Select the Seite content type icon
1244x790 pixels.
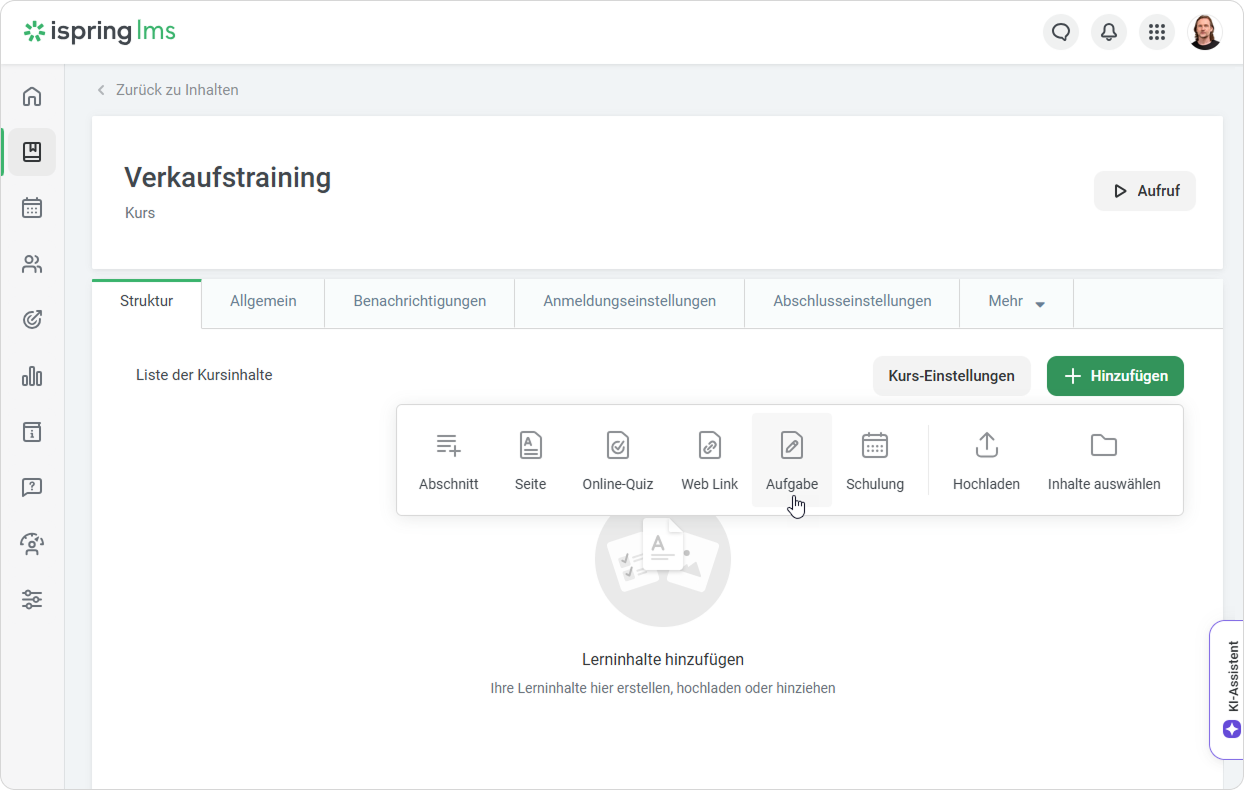click(530, 446)
